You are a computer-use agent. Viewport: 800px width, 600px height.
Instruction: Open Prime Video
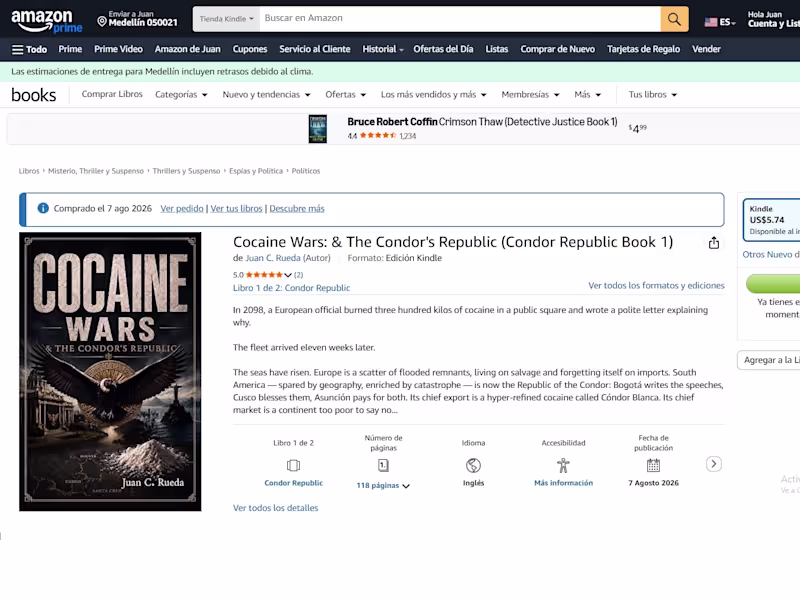click(x=118, y=49)
